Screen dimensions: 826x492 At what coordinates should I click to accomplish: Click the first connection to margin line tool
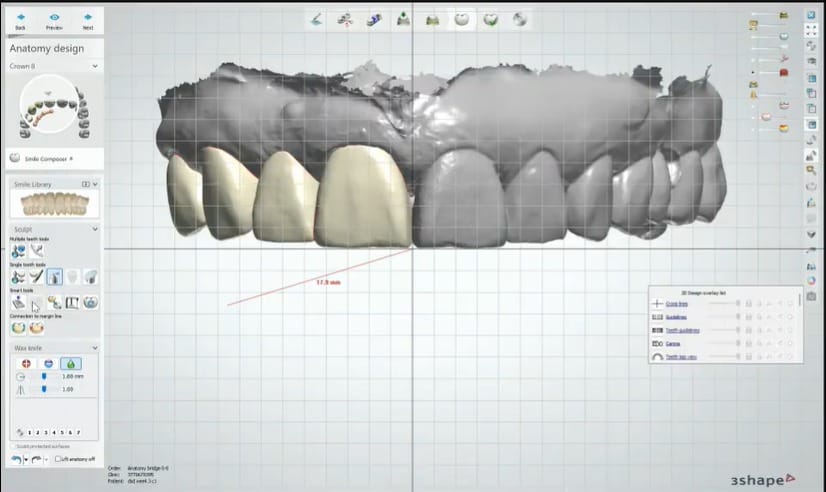click(x=18, y=327)
